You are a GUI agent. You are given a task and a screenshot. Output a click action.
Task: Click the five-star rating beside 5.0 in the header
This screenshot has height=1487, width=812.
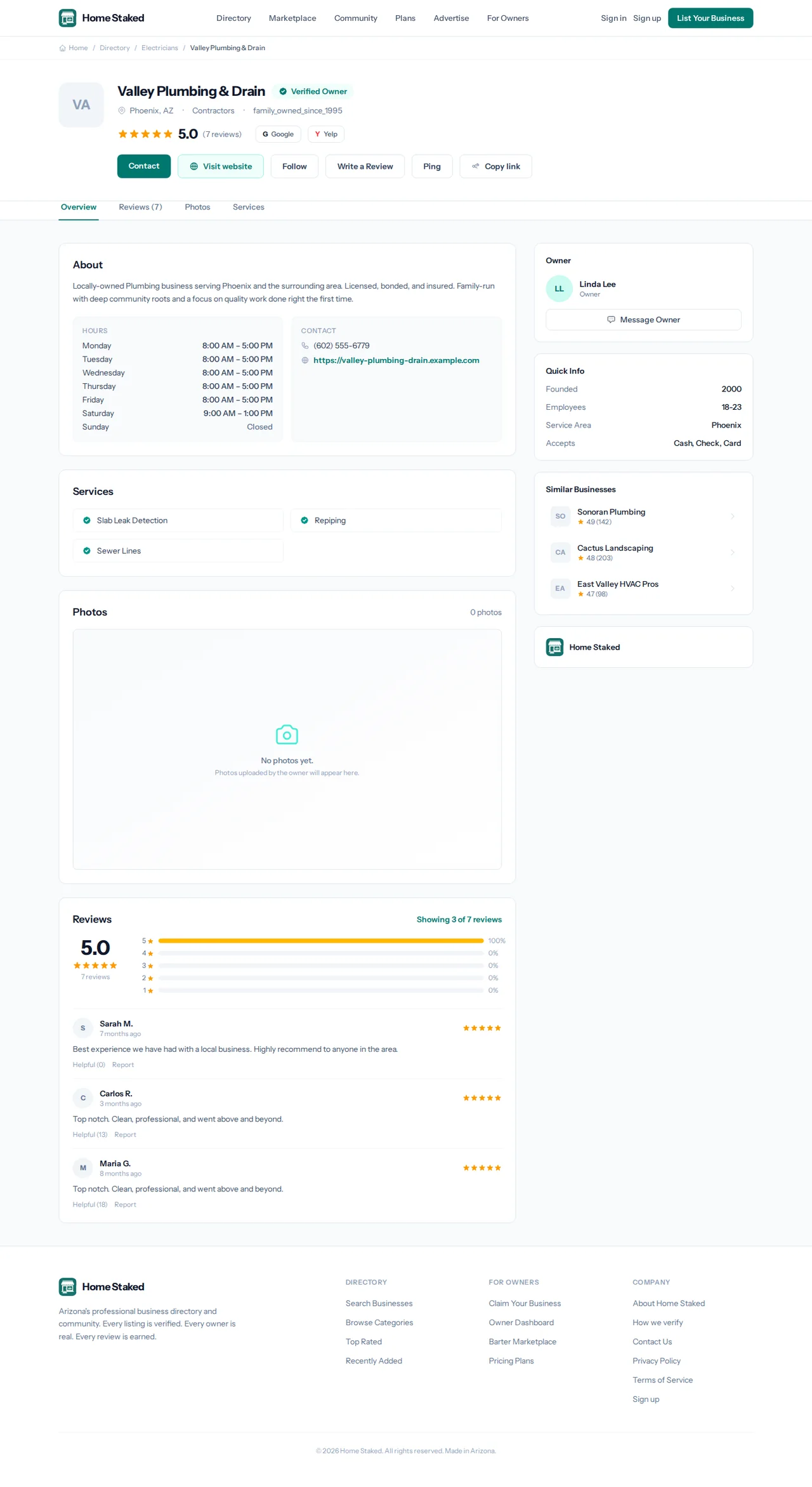[x=145, y=134]
